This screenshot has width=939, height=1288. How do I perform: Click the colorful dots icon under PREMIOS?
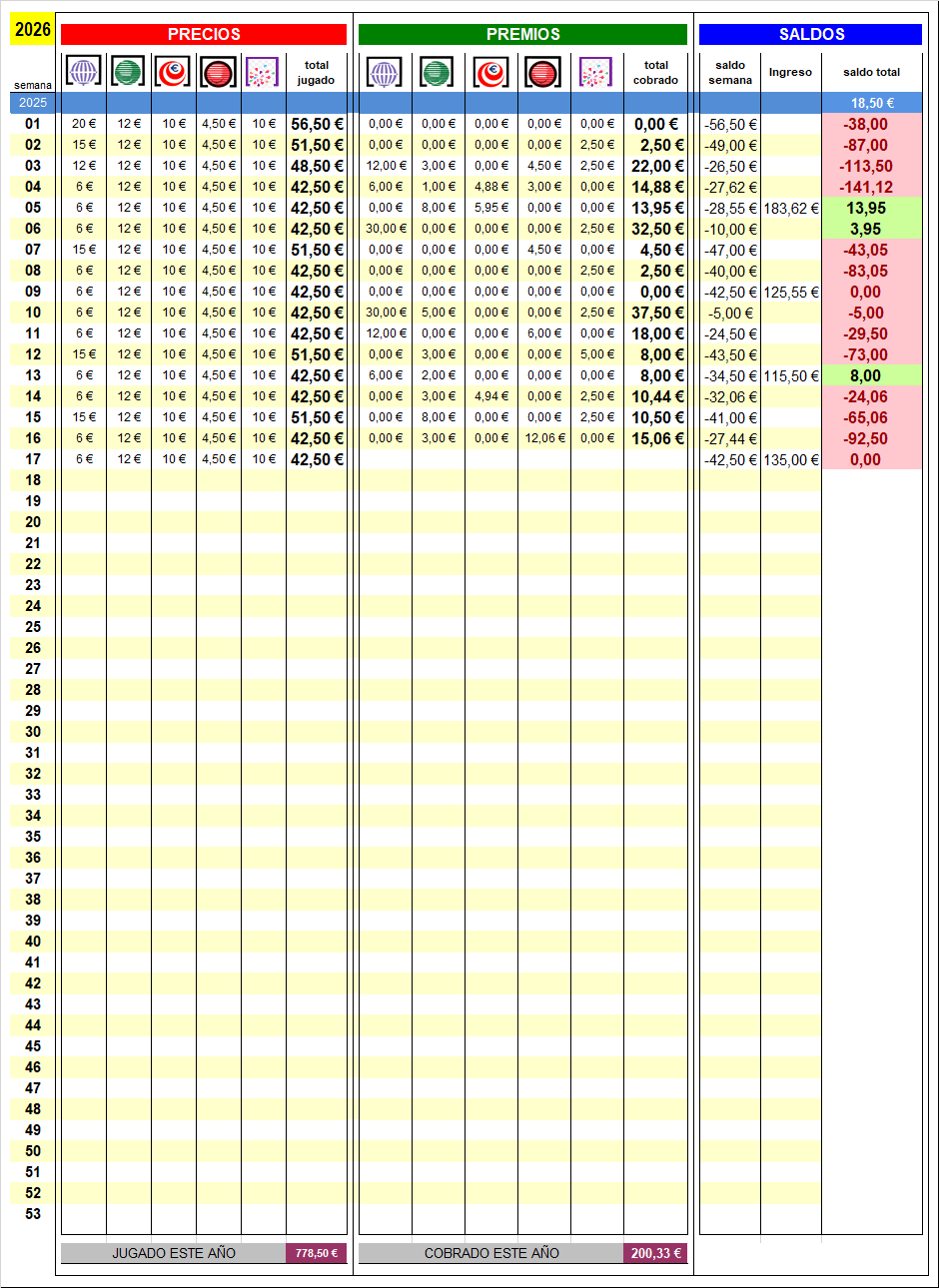[x=595, y=72]
